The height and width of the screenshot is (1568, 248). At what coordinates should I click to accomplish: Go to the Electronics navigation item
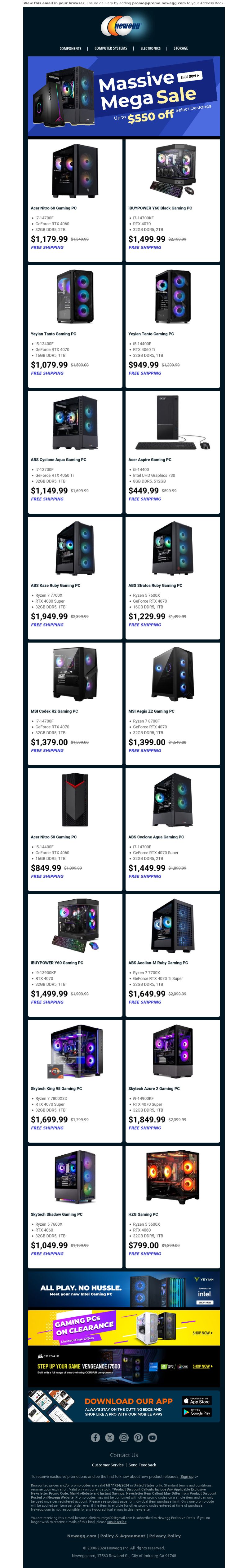click(151, 48)
